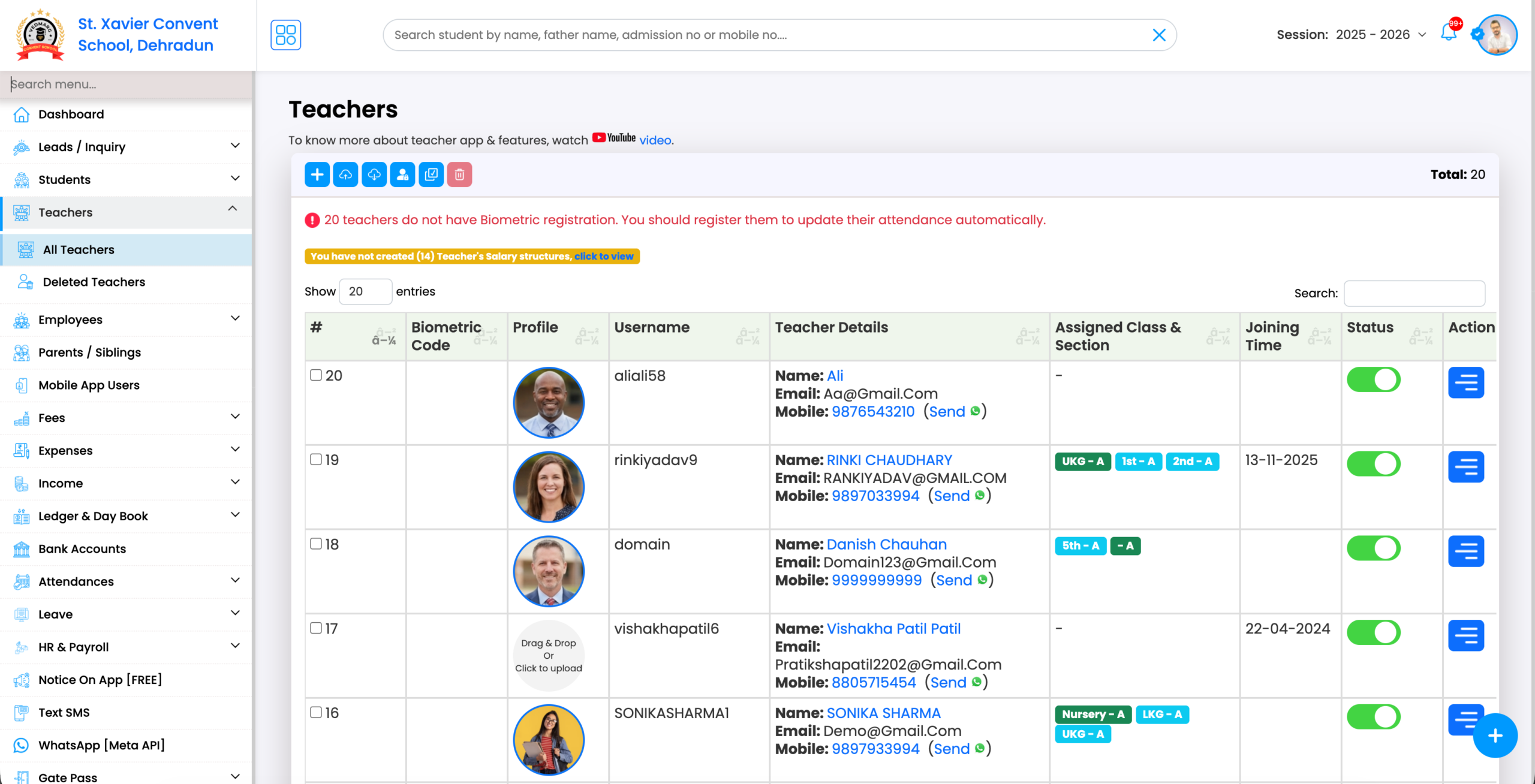Click the Add new teacher plus icon
Screen dimensions: 1535x784
[317, 174]
